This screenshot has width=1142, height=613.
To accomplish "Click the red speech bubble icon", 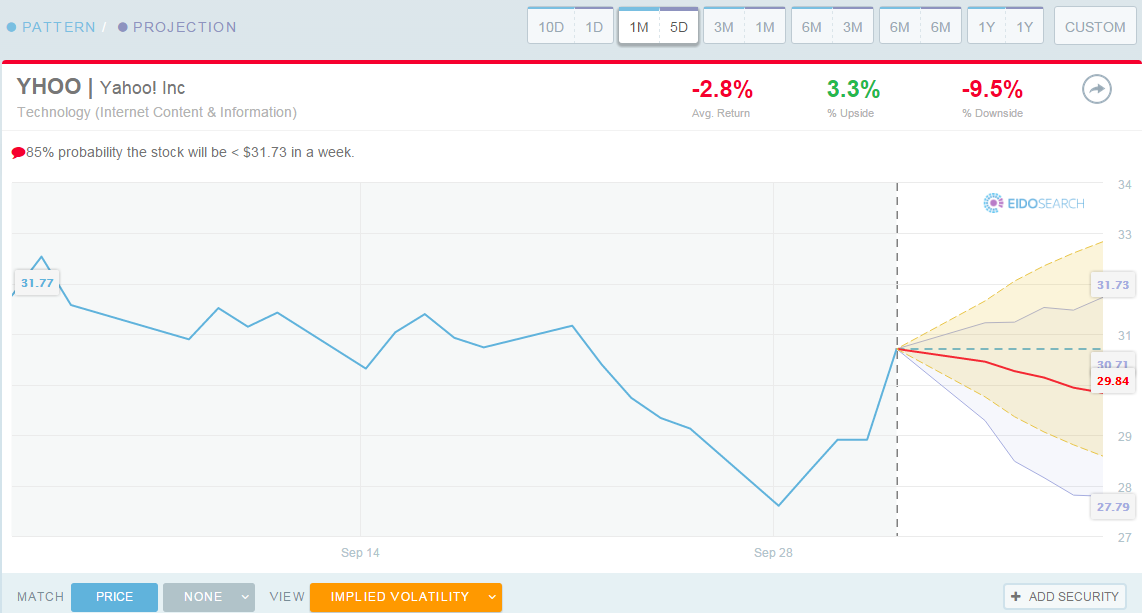I will tap(18, 153).
